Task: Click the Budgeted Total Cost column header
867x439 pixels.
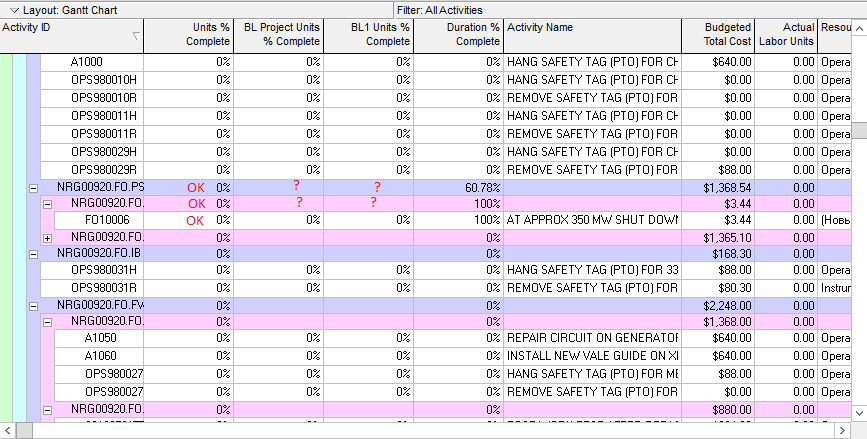Action: coord(718,36)
